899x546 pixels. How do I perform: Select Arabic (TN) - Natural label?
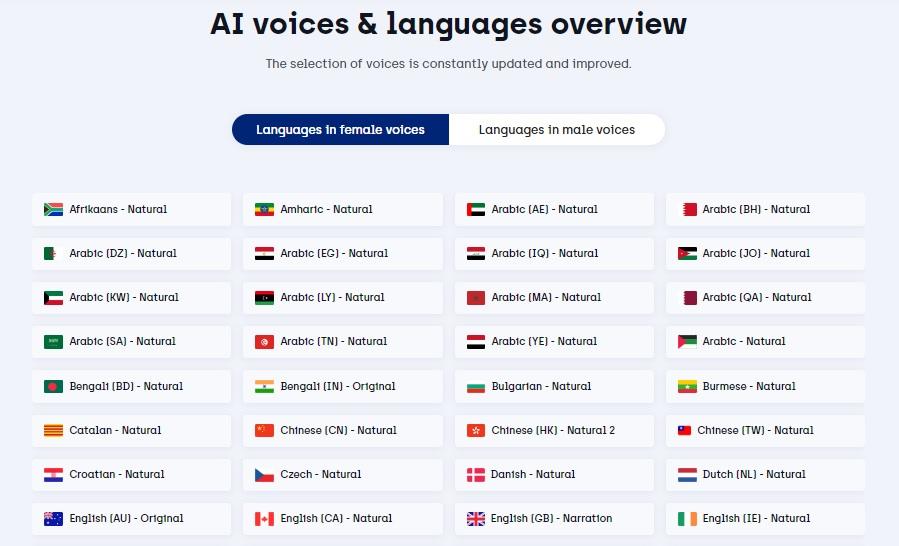coord(334,342)
